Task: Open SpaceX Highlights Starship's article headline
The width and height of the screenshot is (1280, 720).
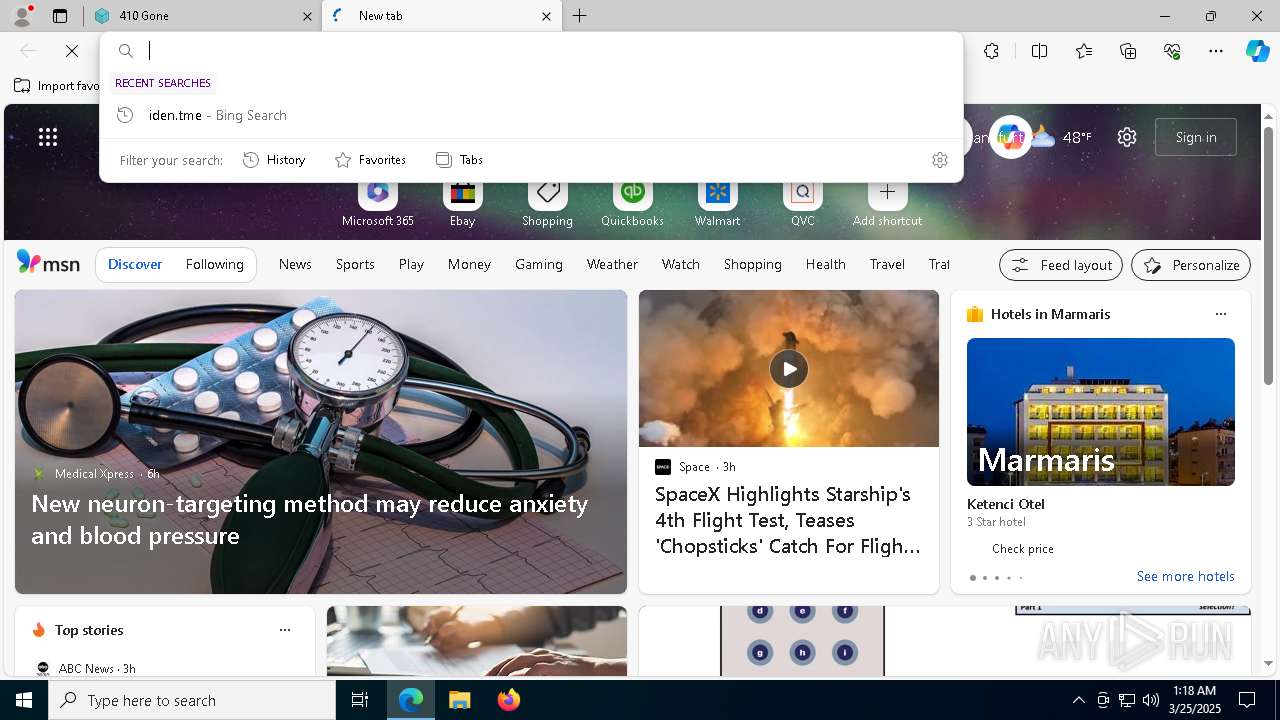Action: click(x=788, y=520)
